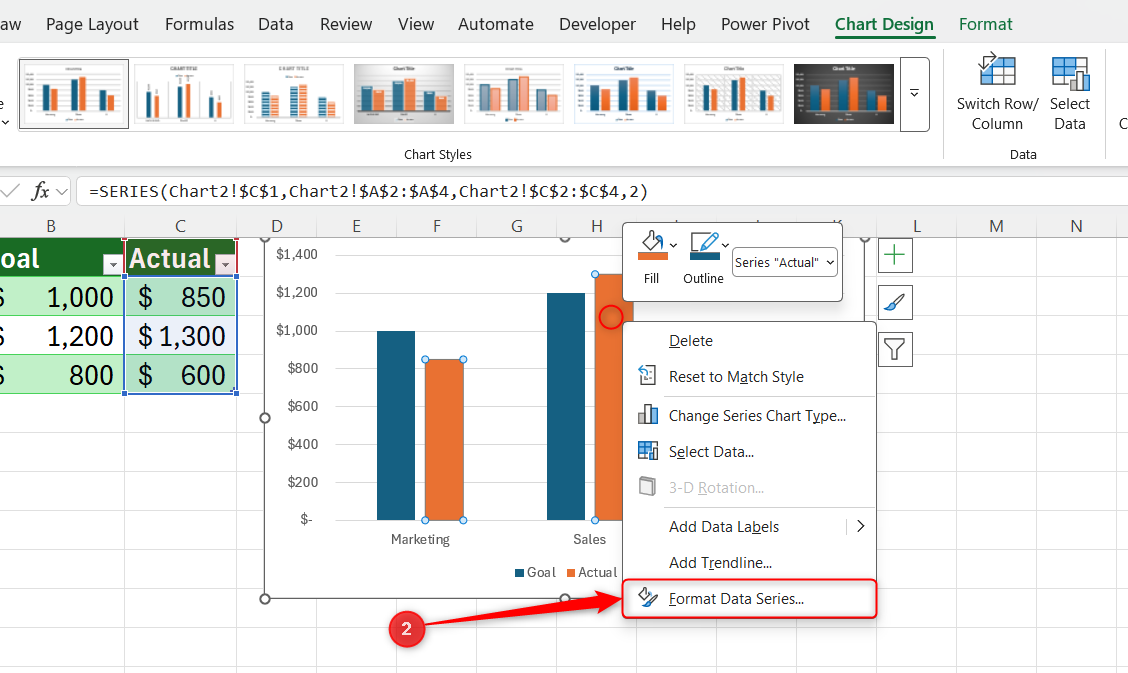Click in the SERIES formula bar
This screenshot has width=1128, height=673.
(x=601, y=191)
